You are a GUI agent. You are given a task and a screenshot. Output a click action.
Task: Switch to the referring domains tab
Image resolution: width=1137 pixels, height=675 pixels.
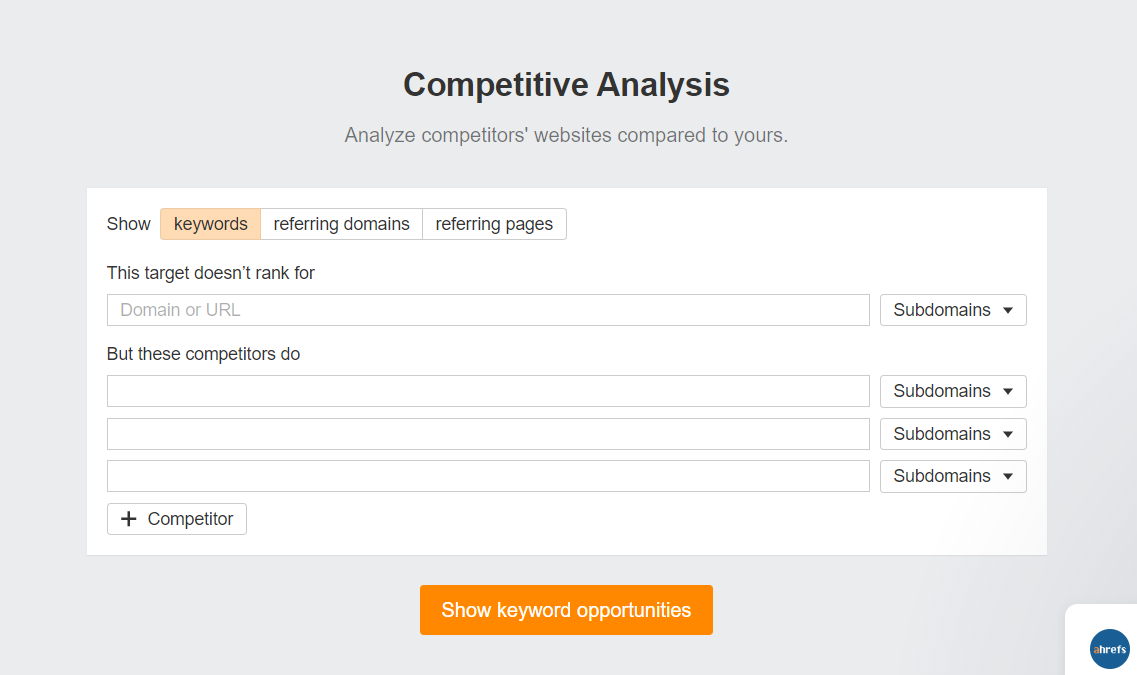tap(341, 224)
